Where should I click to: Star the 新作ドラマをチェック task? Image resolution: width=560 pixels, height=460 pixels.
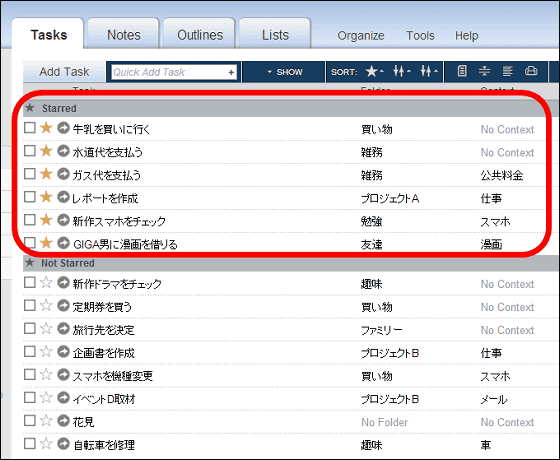[x=46, y=282]
